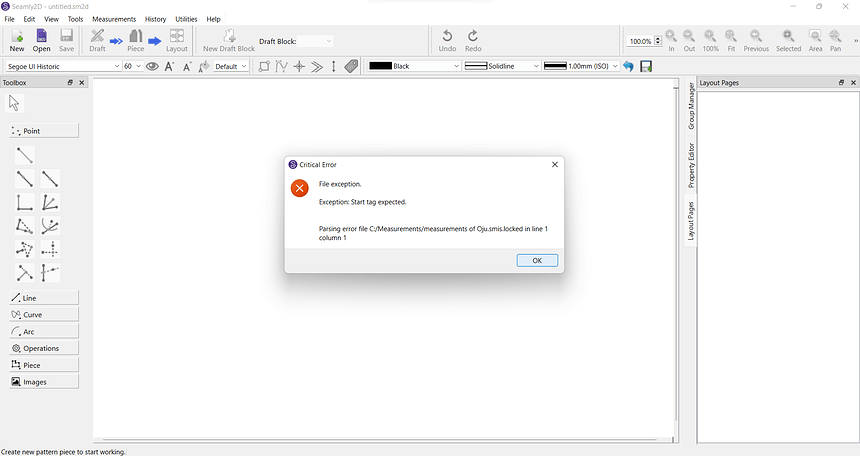Click the New pattern toolbar icon
Viewport: 860px width, 456px height.
(x=17, y=36)
